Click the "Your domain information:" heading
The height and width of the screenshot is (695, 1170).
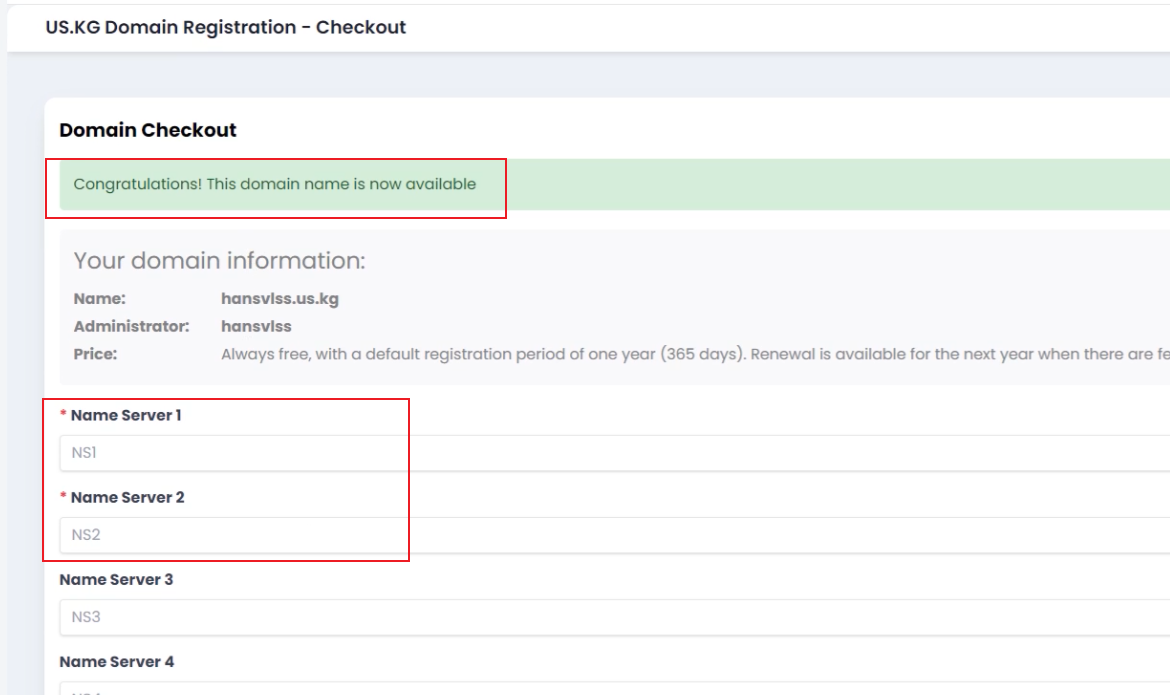(219, 261)
